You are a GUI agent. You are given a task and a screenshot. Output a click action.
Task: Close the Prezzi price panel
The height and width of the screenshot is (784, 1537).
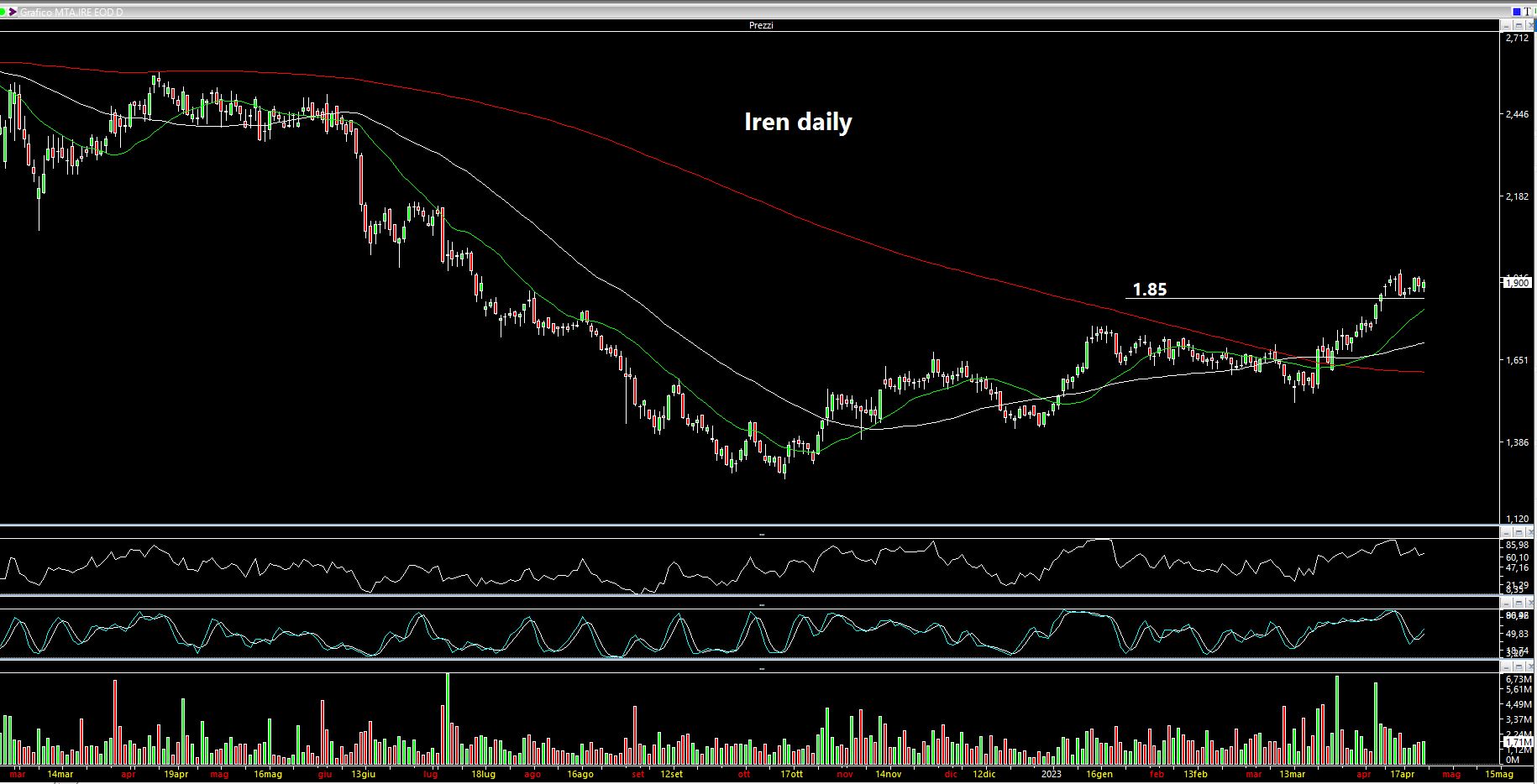[1530, 25]
